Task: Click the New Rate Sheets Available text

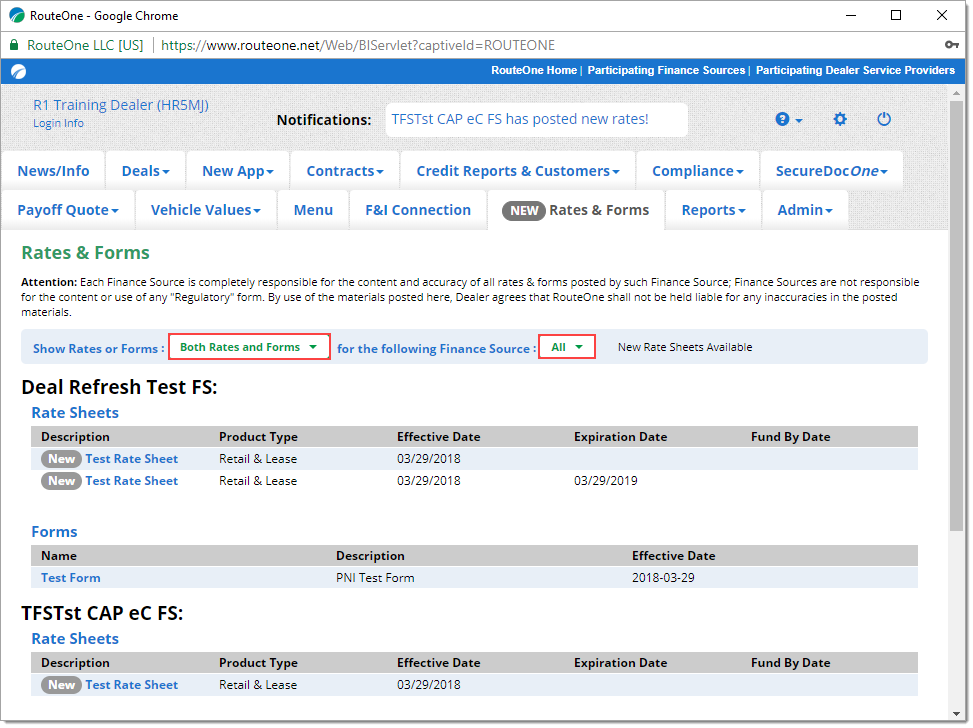Action: [685, 347]
